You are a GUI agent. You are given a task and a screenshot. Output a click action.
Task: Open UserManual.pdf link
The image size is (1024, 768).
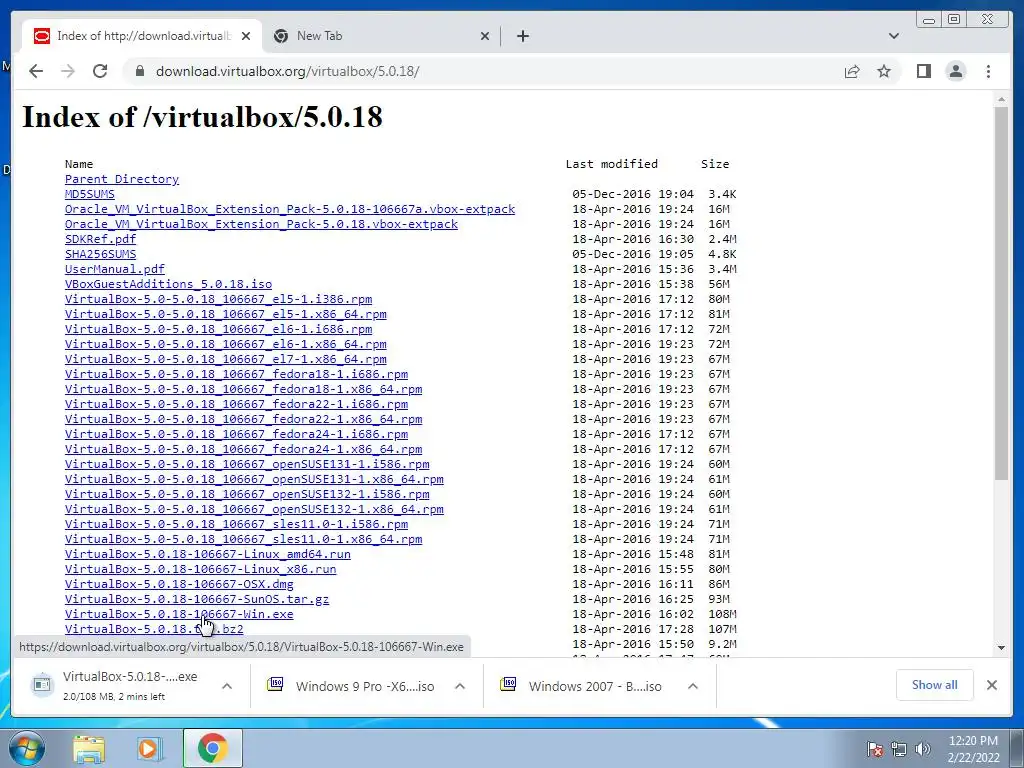point(115,269)
